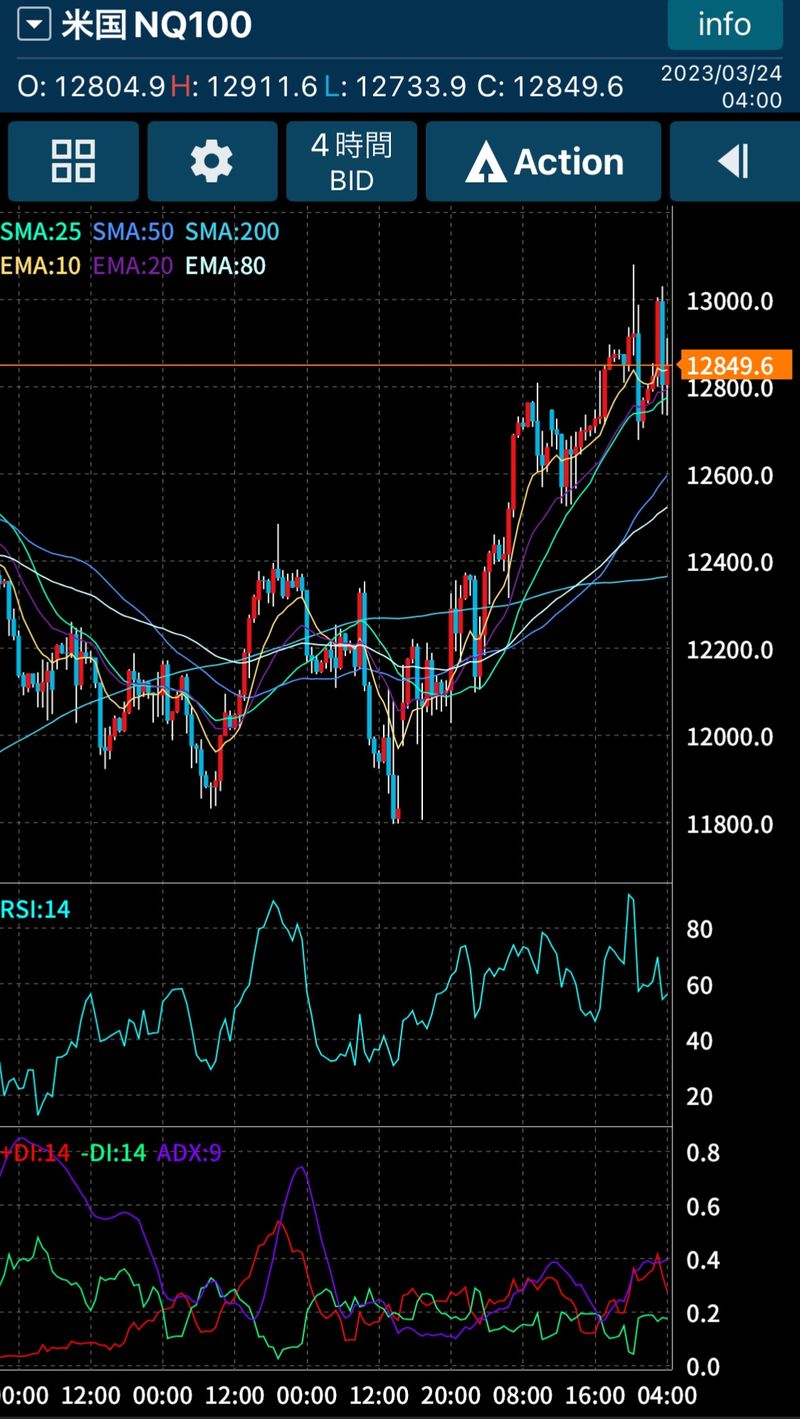Change the 4時間 BID timeframe selector

[x=351, y=162]
